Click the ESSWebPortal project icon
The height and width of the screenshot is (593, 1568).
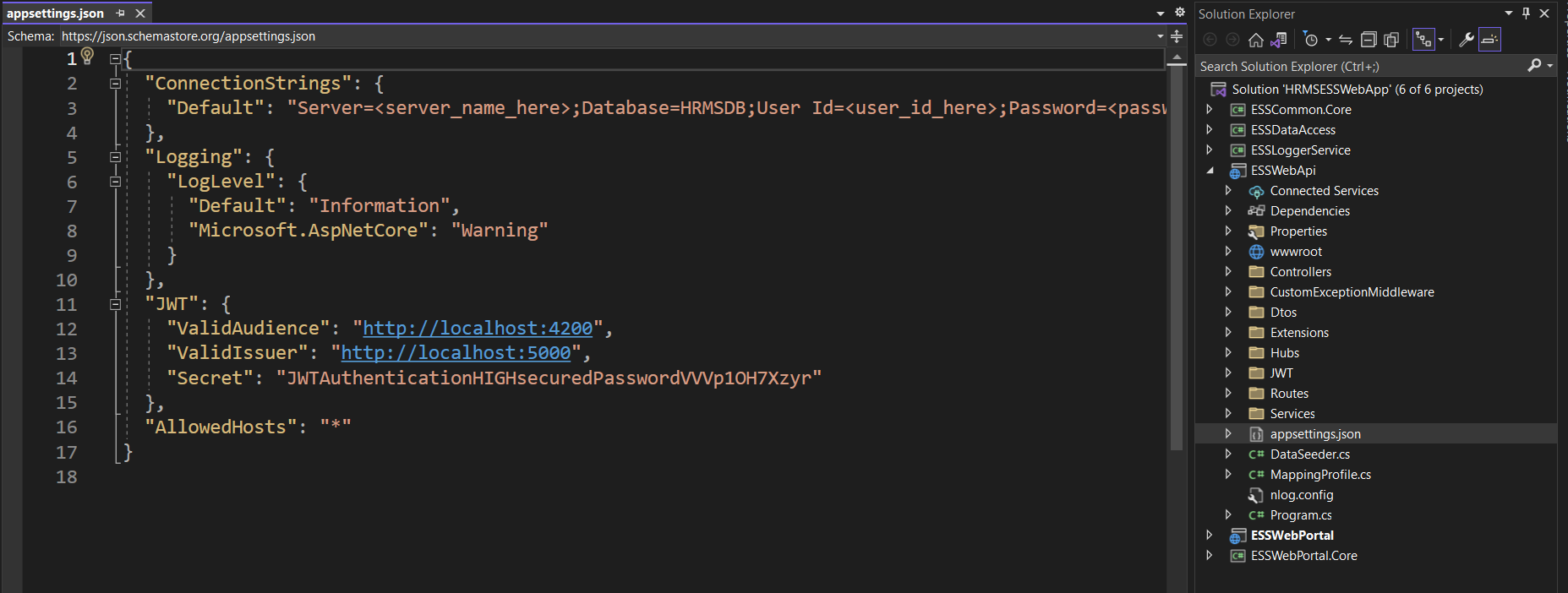pos(1237,536)
